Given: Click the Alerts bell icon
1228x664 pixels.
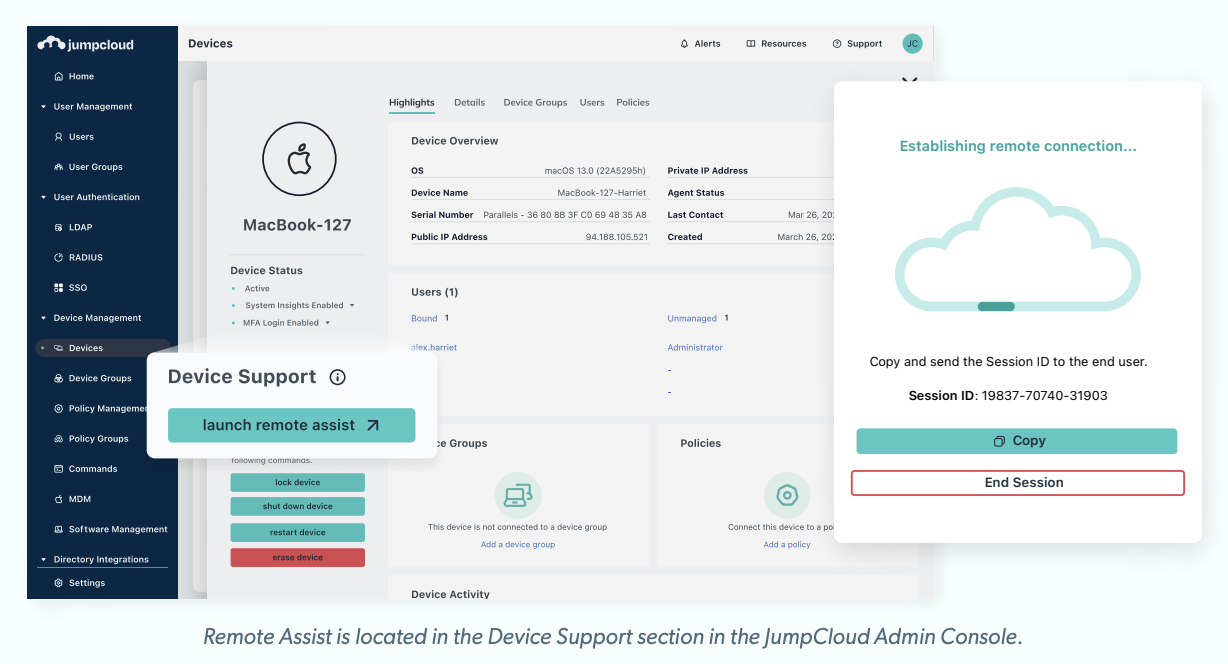Looking at the screenshot, I should click(684, 44).
